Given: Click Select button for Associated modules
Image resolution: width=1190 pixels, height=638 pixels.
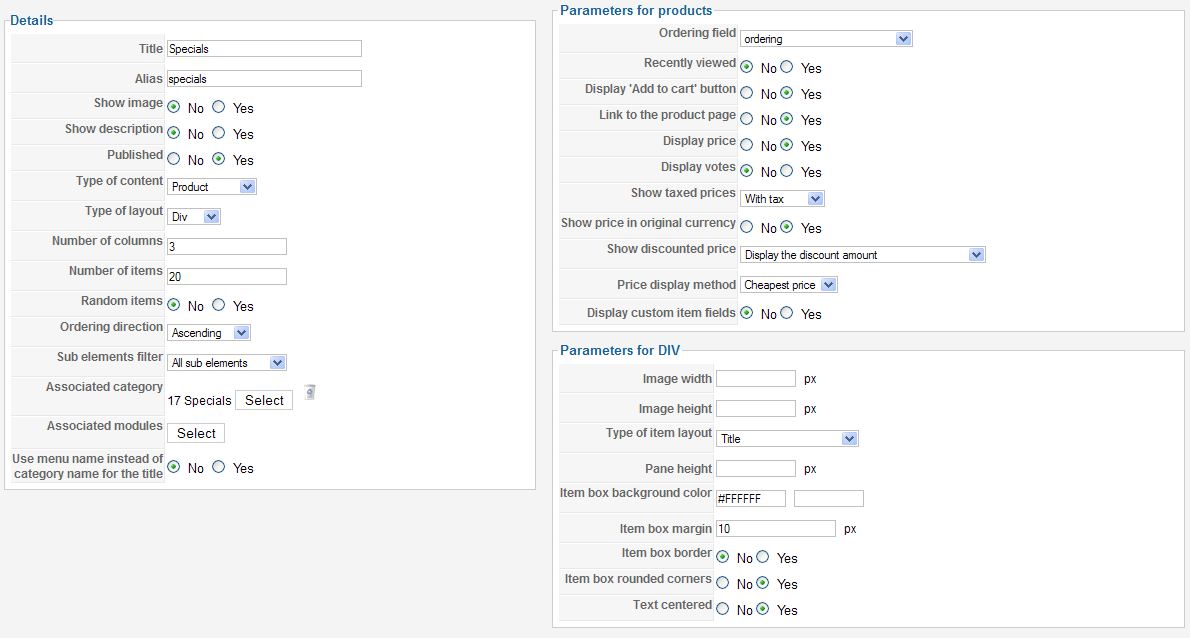Looking at the screenshot, I should coord(196,433).
